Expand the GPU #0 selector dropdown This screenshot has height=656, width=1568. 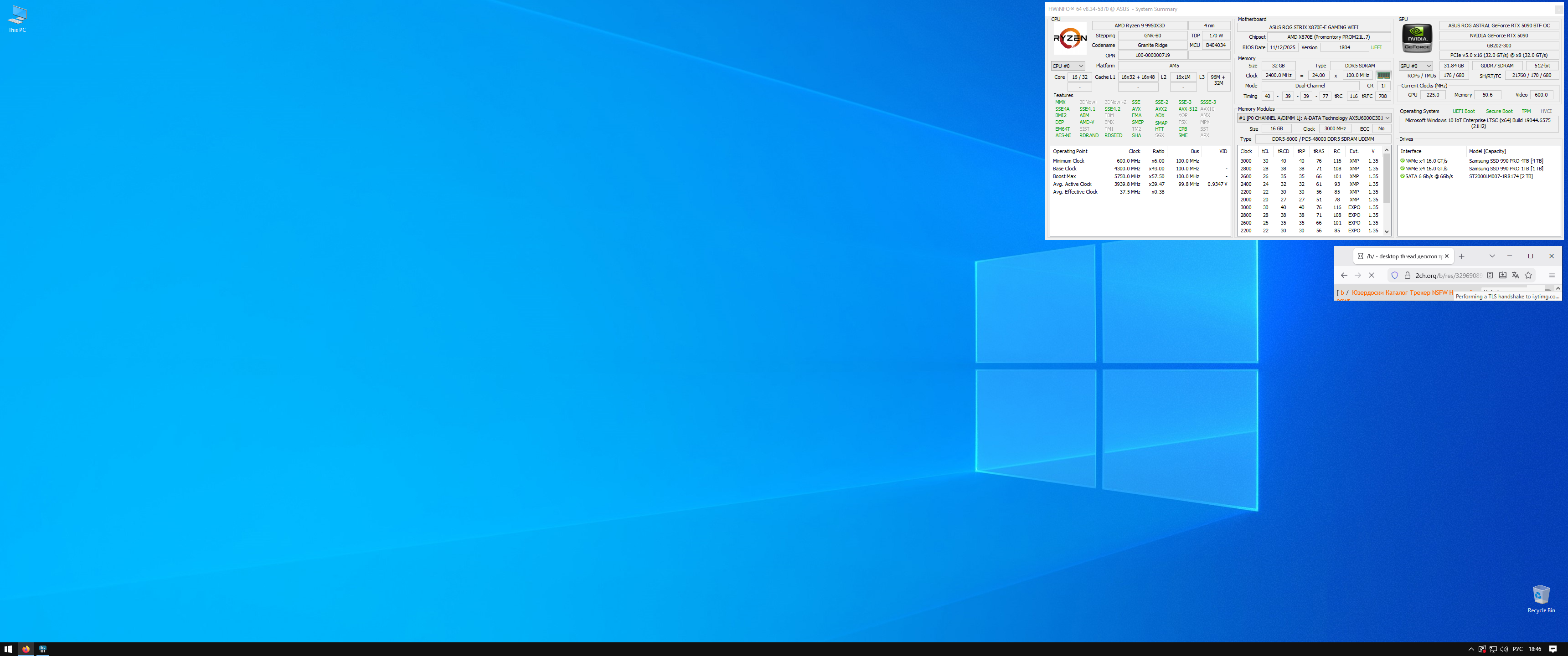coord(1415,66)
